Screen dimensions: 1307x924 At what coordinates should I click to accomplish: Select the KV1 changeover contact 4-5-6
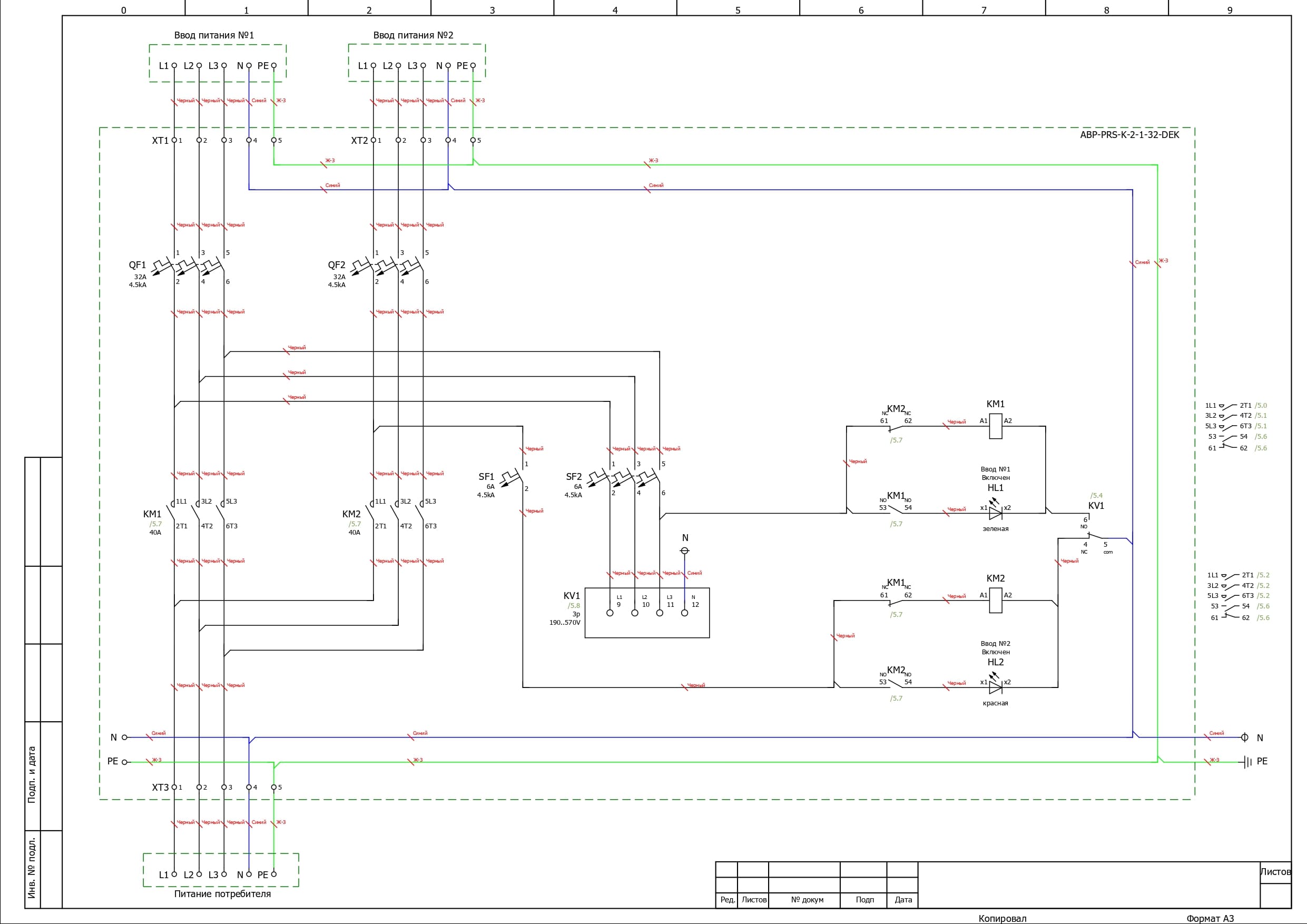1094,536
